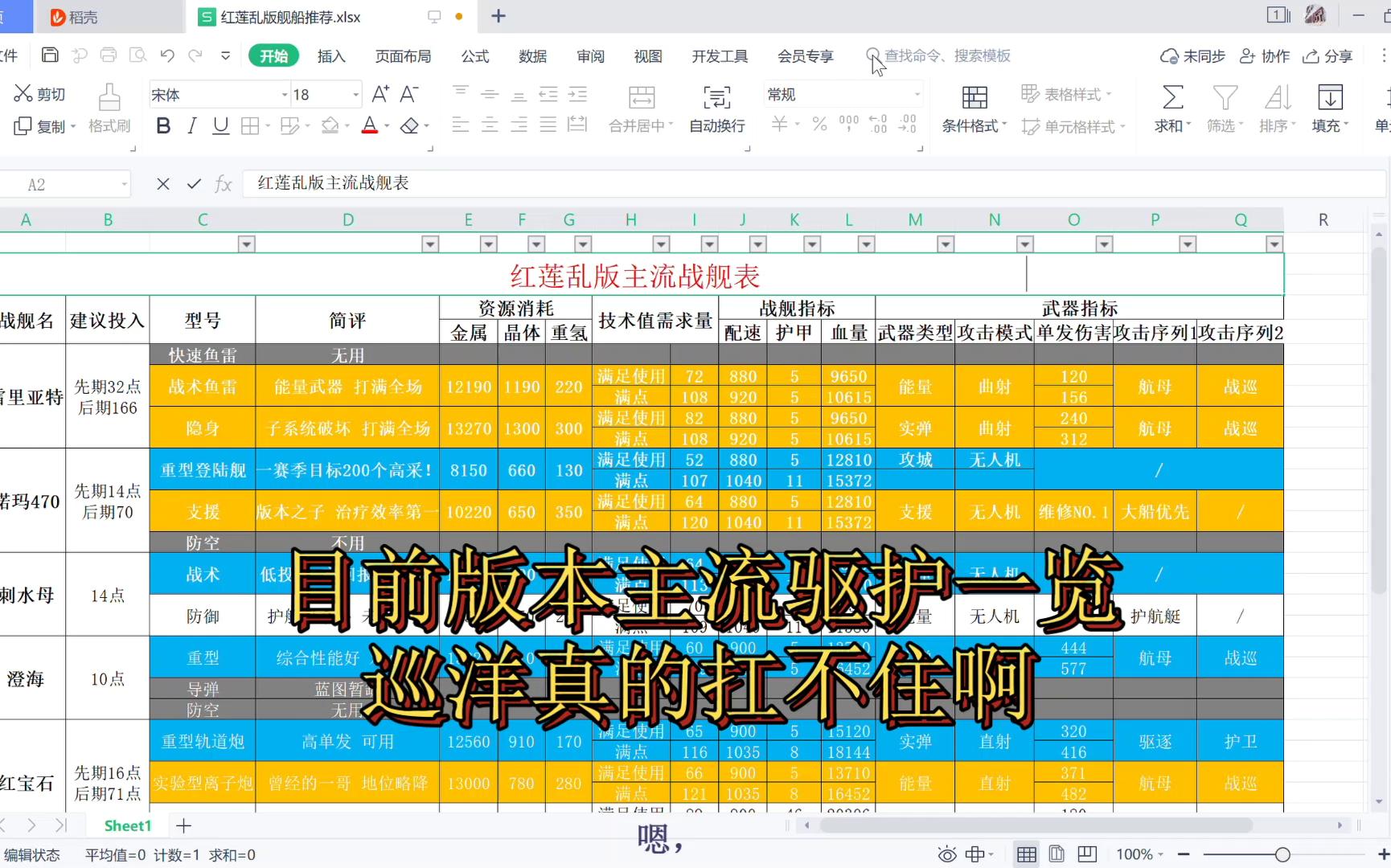Click the decrease font size icon
This screenshot has width=1391, height=868.
pos(409,94)
